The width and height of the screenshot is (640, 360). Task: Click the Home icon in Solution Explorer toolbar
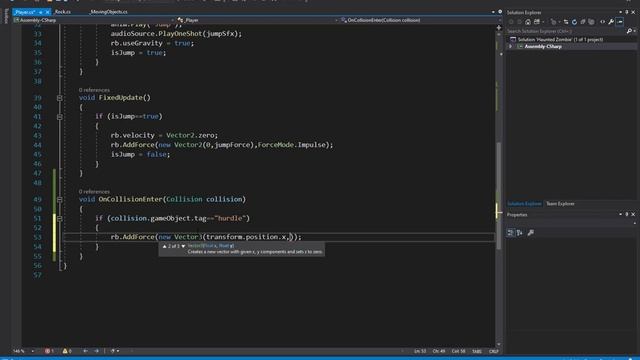pyautogui.click(x=528, y=22)
